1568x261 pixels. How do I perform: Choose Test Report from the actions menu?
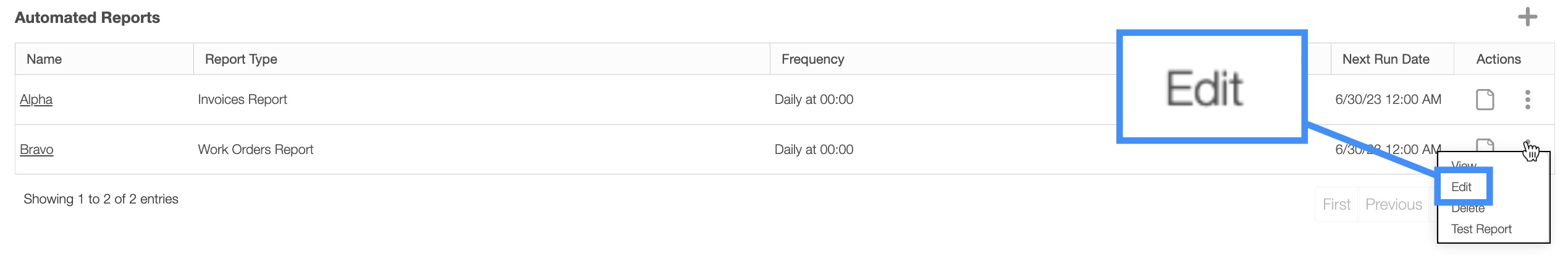tap(1481, 229)
